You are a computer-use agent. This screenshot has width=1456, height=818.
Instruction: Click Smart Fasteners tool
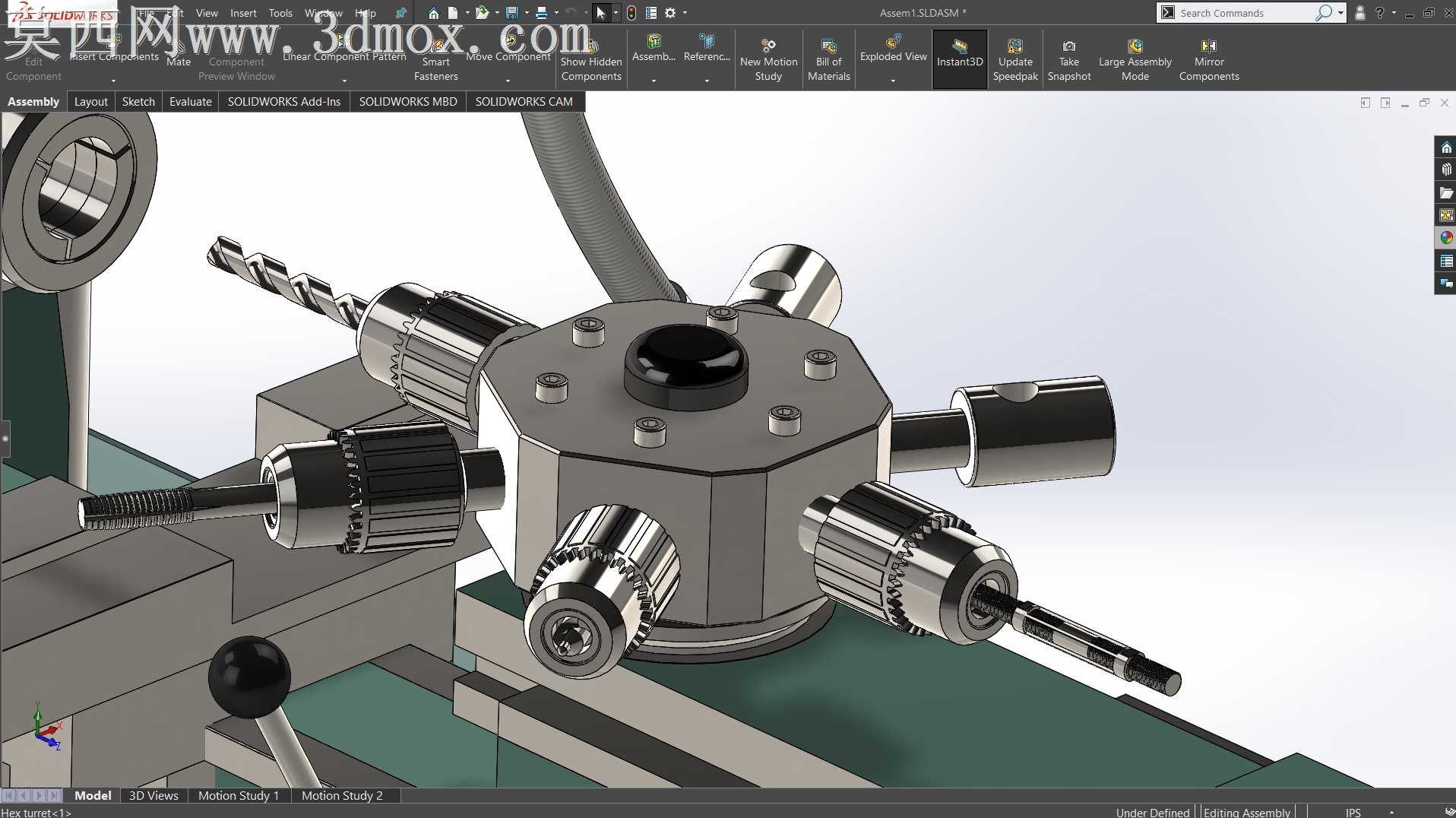pos(436,59)
